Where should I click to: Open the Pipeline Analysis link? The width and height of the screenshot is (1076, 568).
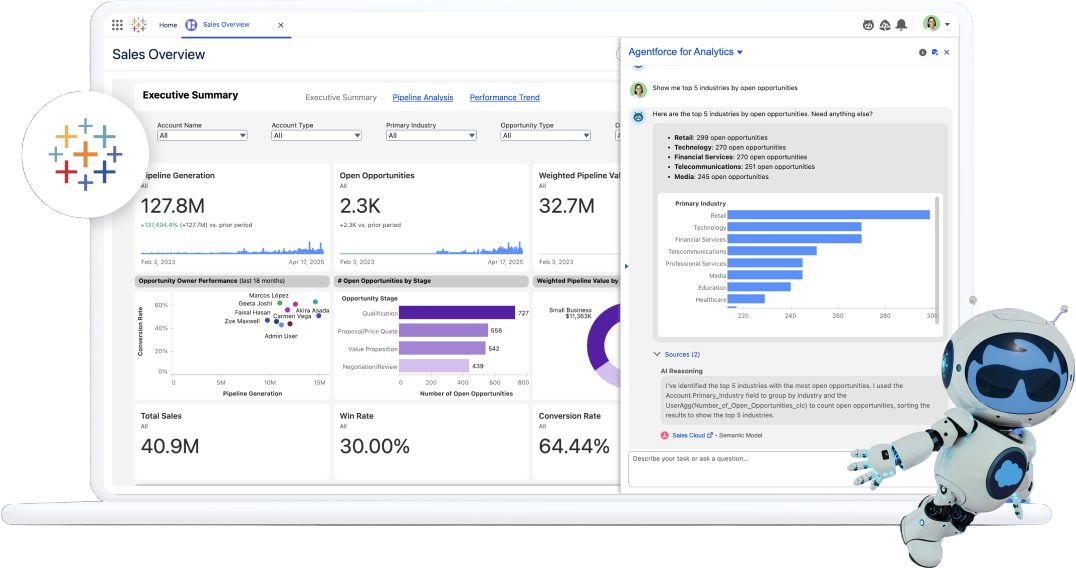tap(423, 97)
